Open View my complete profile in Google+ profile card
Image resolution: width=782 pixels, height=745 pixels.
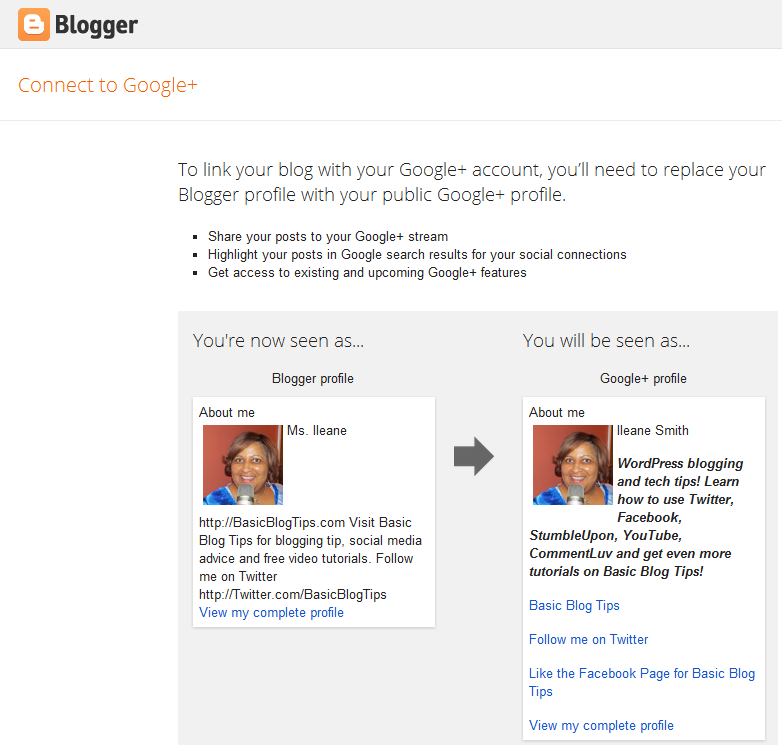coord(601,725)
